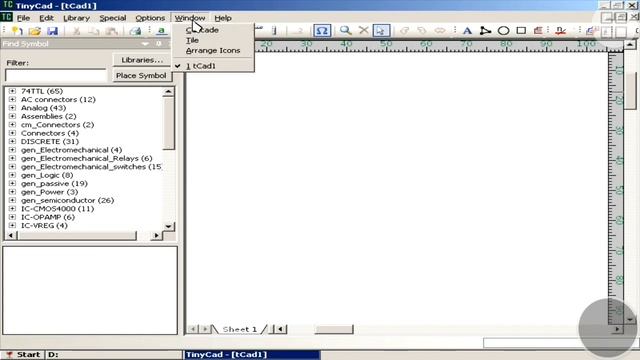Expand the gen_semiconductor library
Image resolution: width=640 pixels, height=360 pixels.
(12, 200)
